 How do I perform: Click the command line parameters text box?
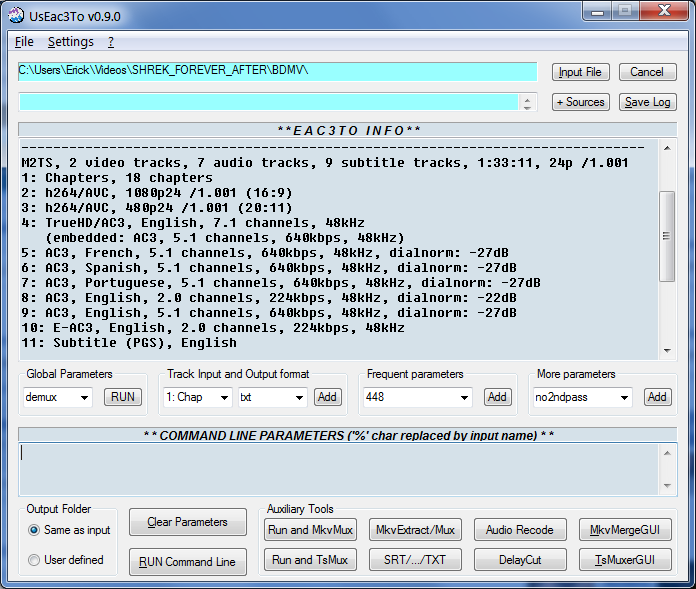coord(339,469)
